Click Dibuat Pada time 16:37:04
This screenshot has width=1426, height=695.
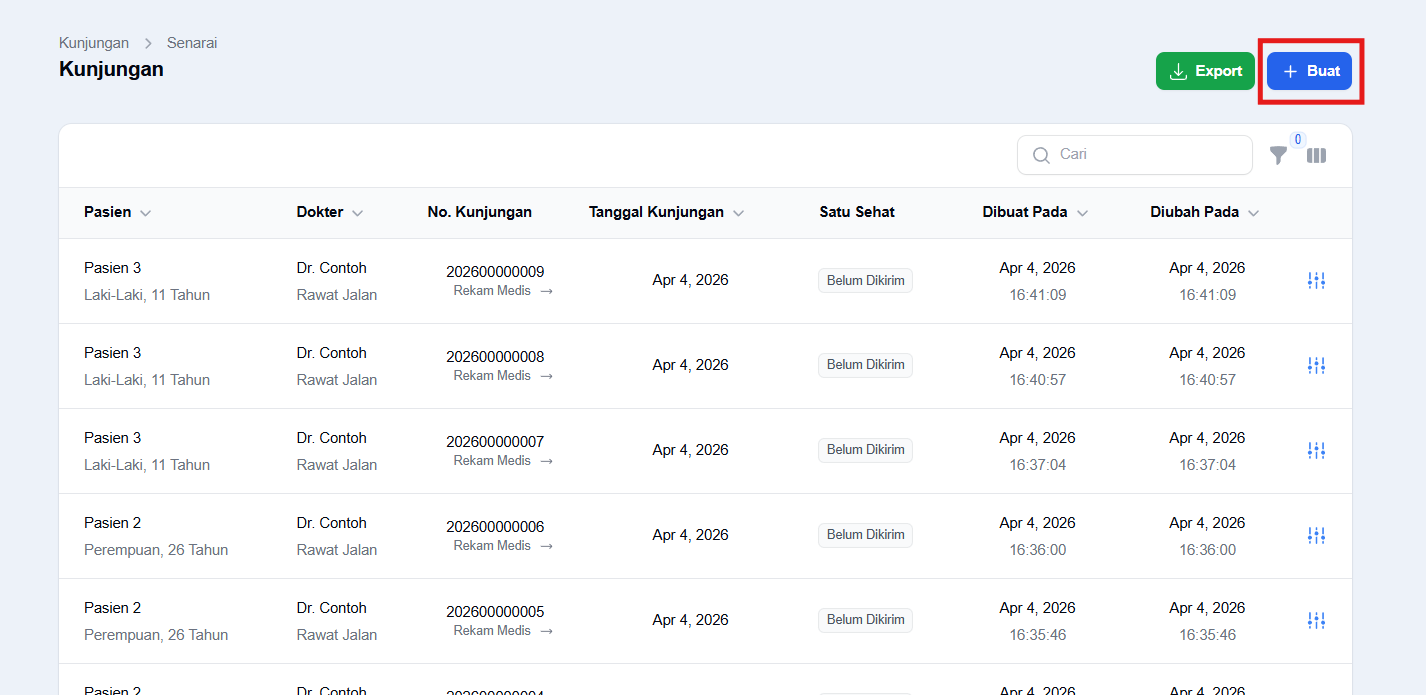1037,465
